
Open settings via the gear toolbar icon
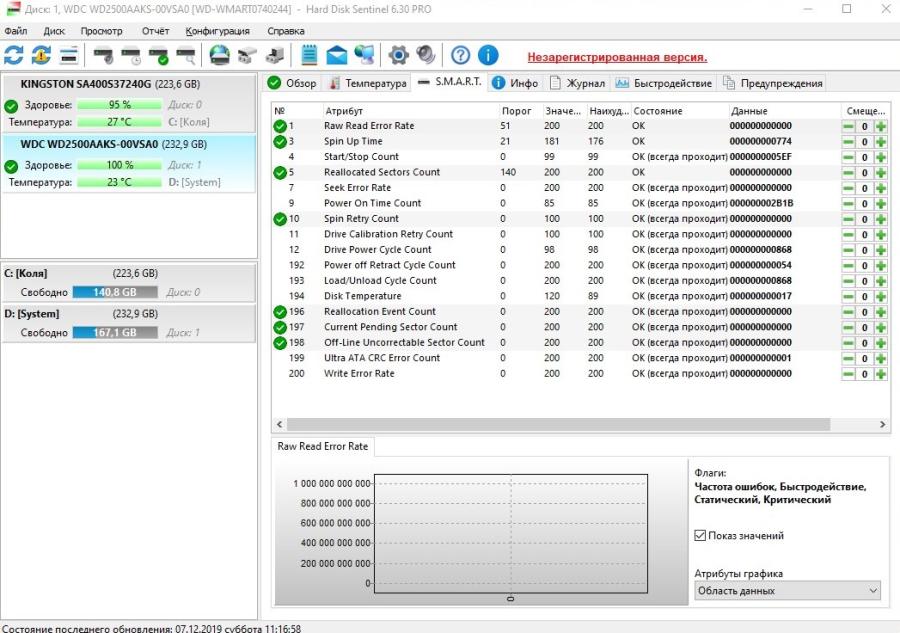tap(398, 55)
